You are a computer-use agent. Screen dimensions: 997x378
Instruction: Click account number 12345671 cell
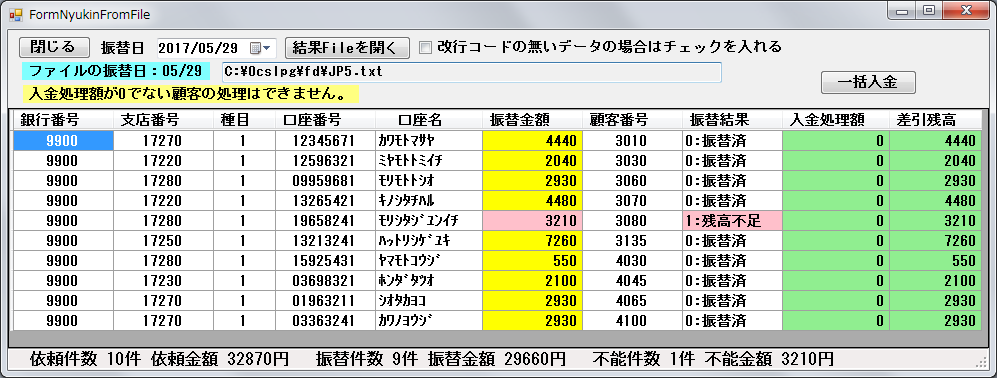tap(326, 141)
